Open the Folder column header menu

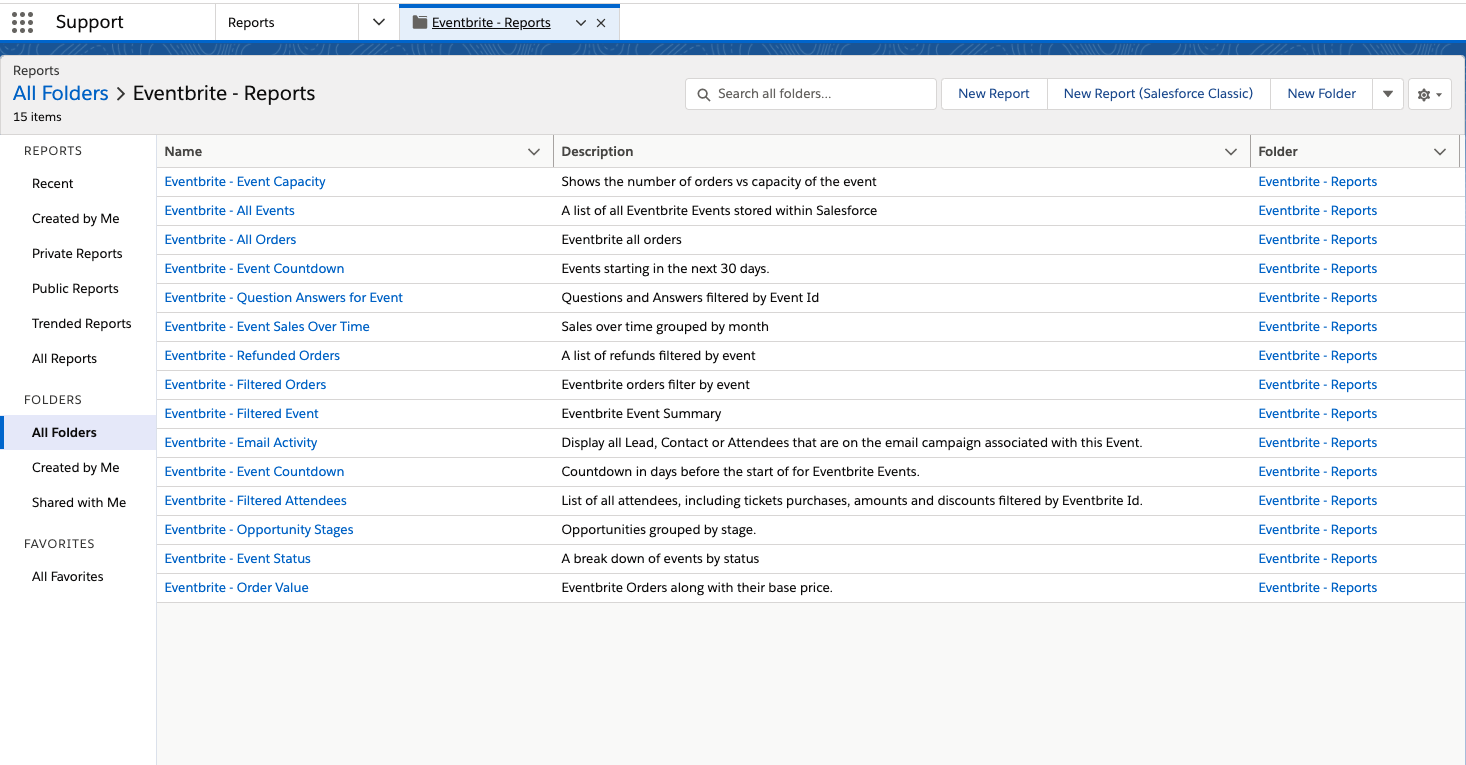tap(1440, 152)
